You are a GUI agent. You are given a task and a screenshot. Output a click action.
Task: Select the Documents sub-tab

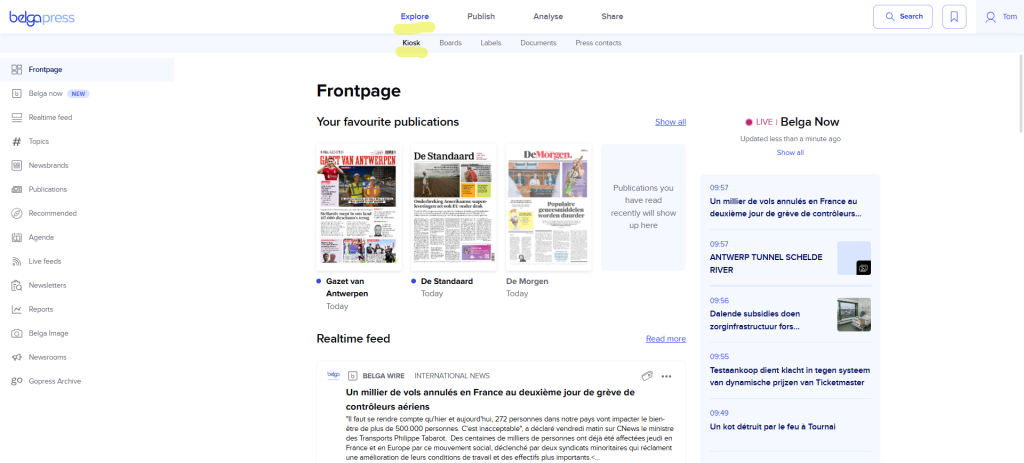click(538, 43)
